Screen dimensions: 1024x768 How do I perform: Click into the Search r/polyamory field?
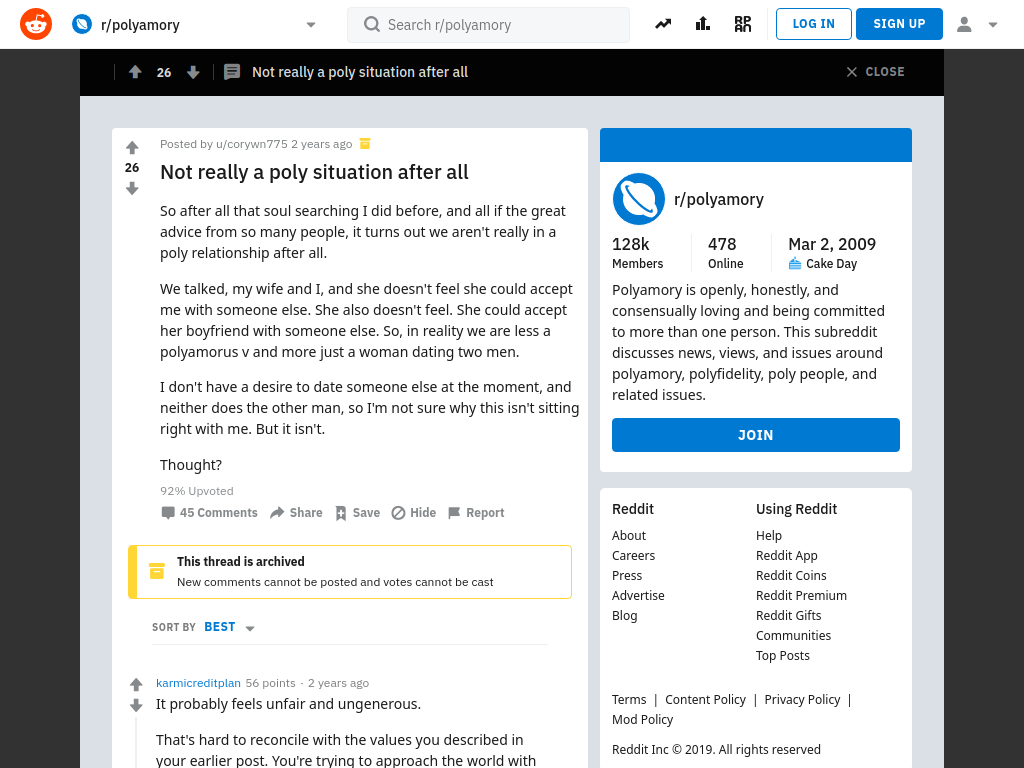488,25
